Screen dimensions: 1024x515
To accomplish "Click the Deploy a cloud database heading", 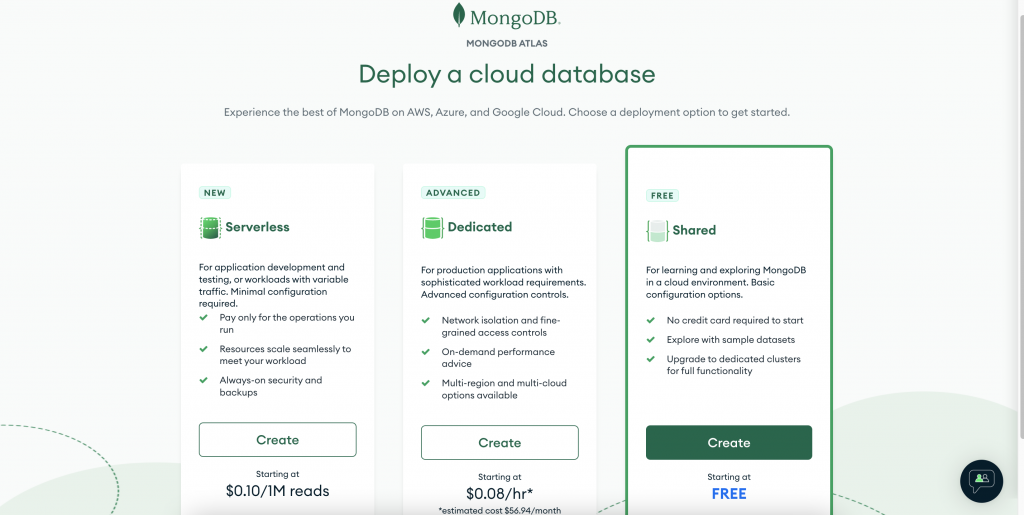I will click(x=507, y=74).
